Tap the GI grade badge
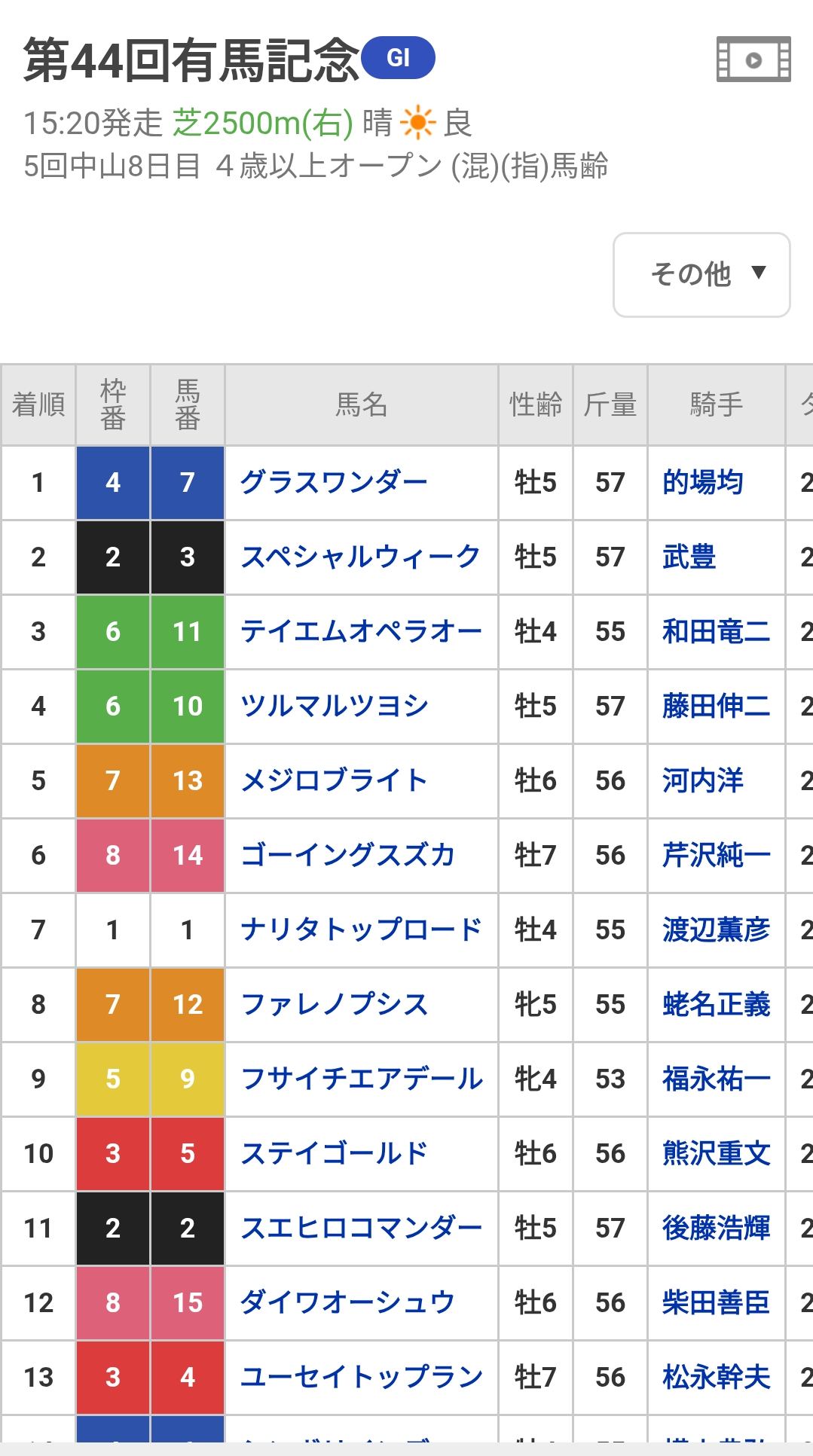 coord(398,57)
